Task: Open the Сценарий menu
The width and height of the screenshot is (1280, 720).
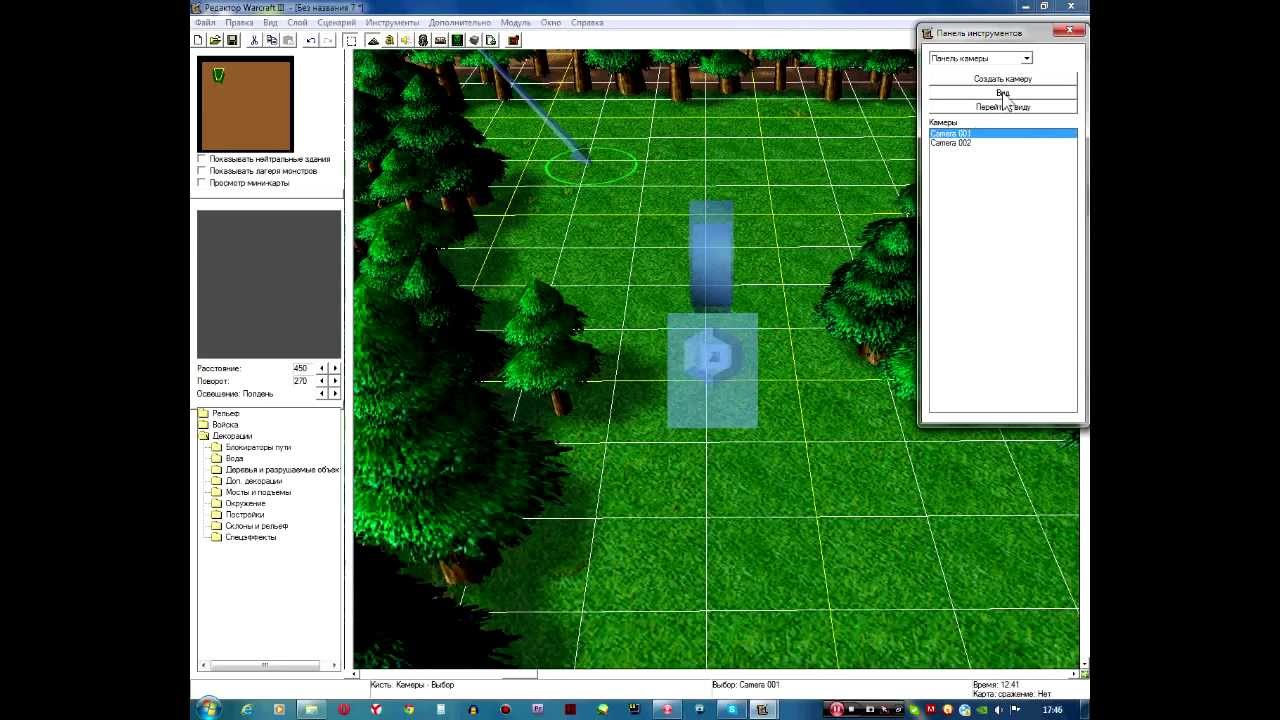Action: (336, 22)
